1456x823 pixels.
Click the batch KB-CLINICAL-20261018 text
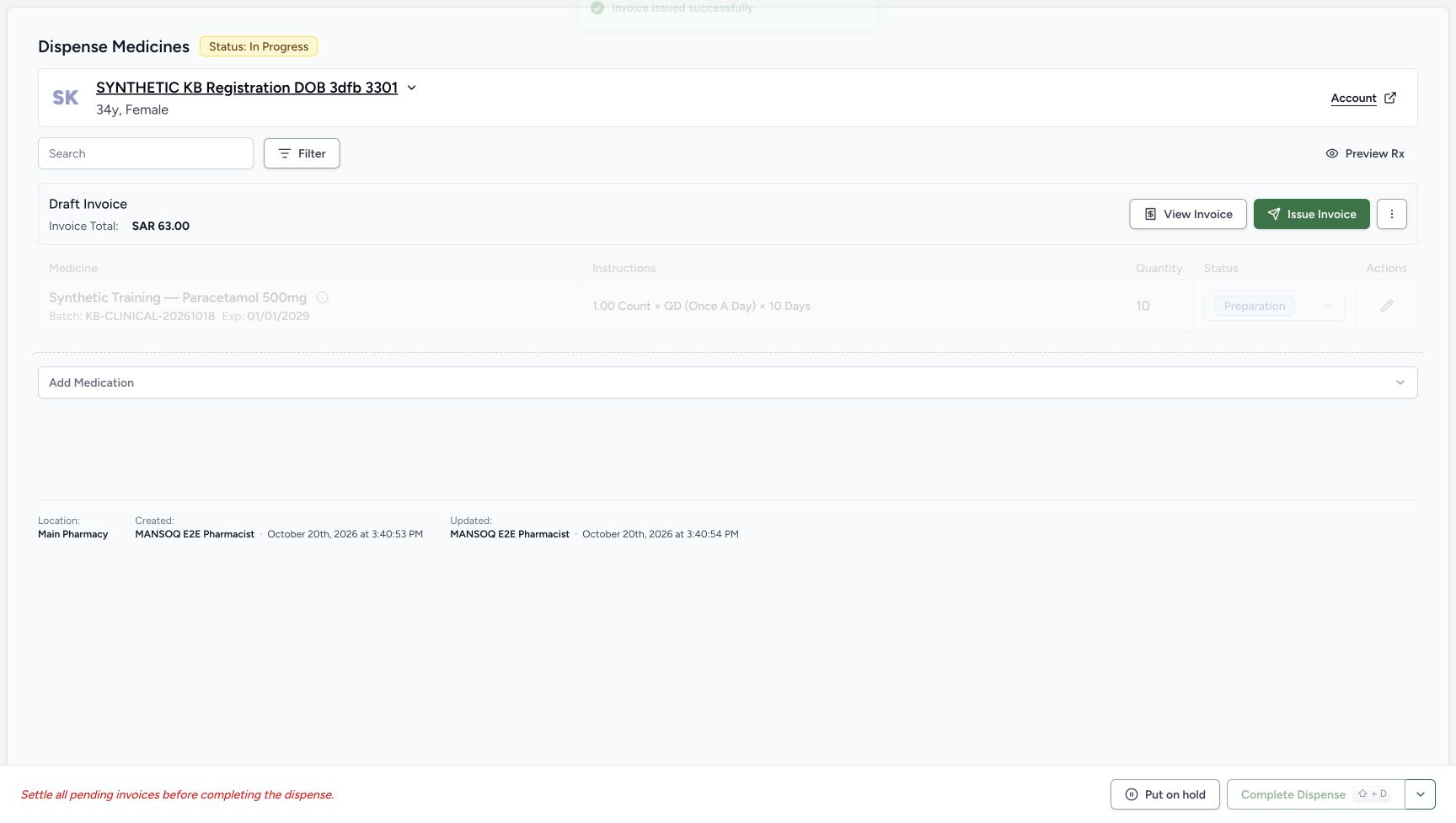(150, 316)
